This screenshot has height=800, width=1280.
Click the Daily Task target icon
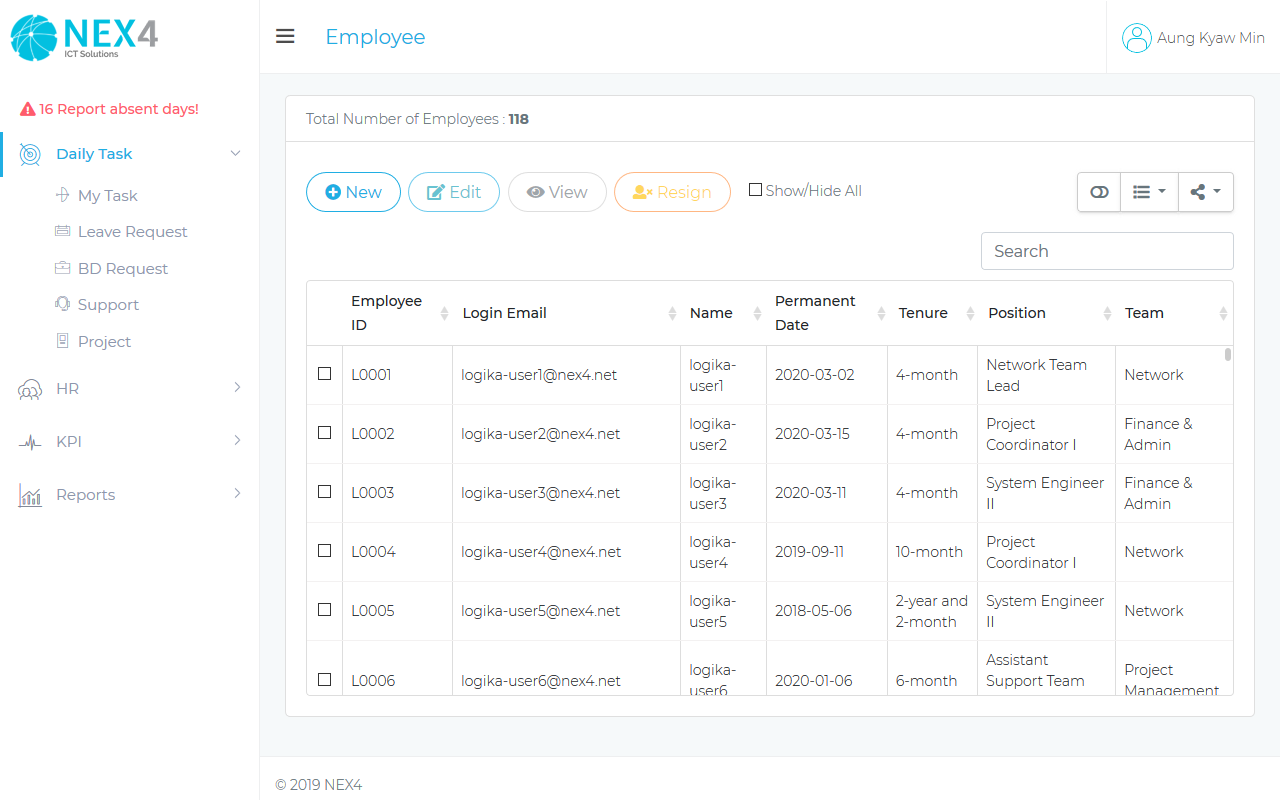[30, 154]
